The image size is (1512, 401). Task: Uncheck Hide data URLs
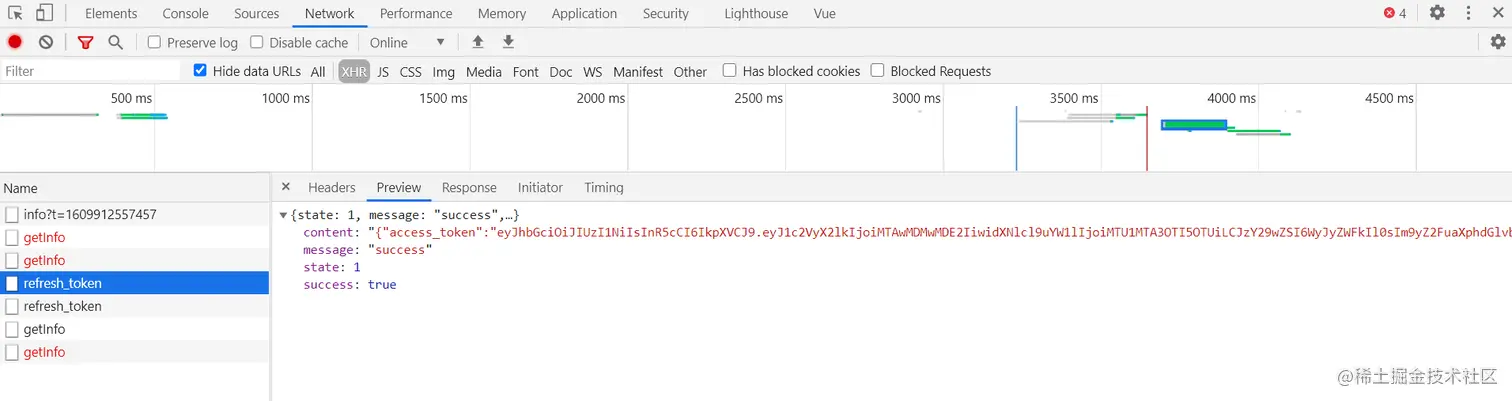pos(200,71)
